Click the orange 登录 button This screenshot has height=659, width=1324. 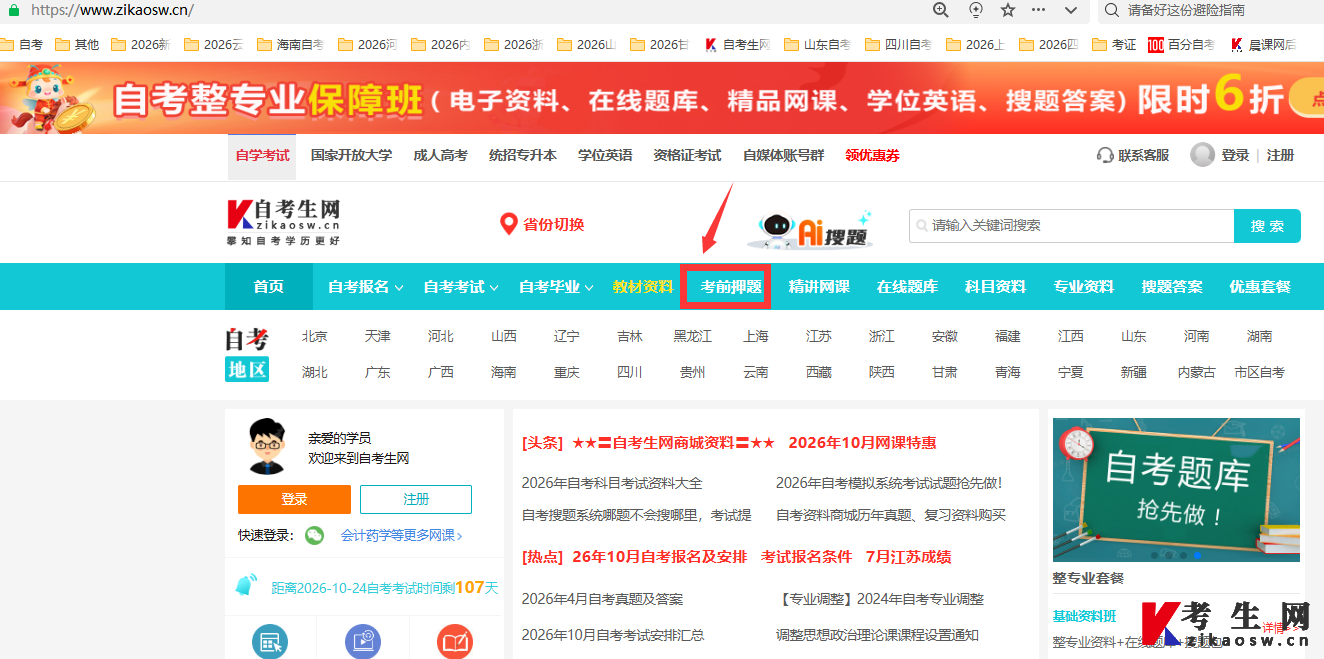[294, 499]
